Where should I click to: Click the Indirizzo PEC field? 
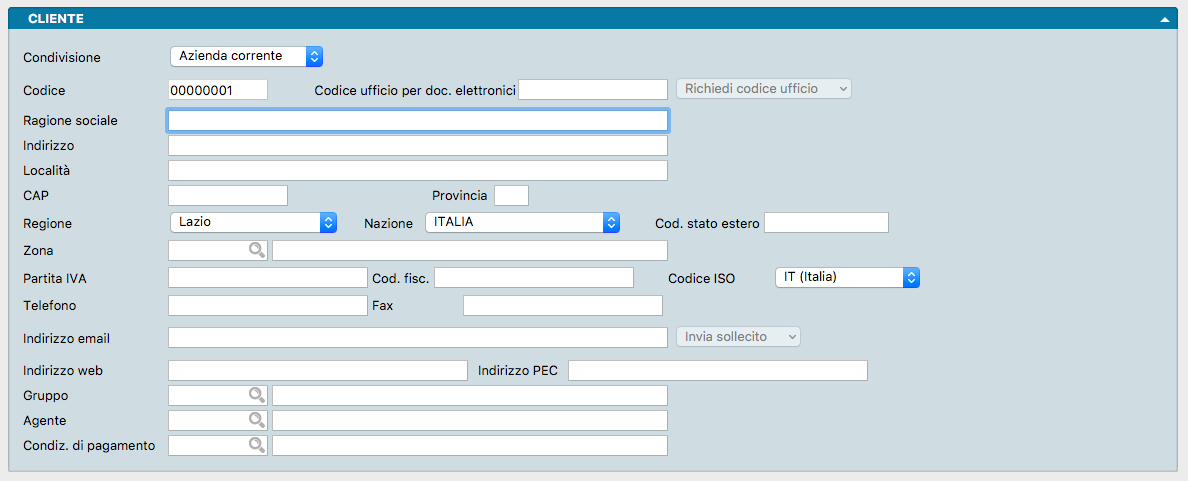717,371
